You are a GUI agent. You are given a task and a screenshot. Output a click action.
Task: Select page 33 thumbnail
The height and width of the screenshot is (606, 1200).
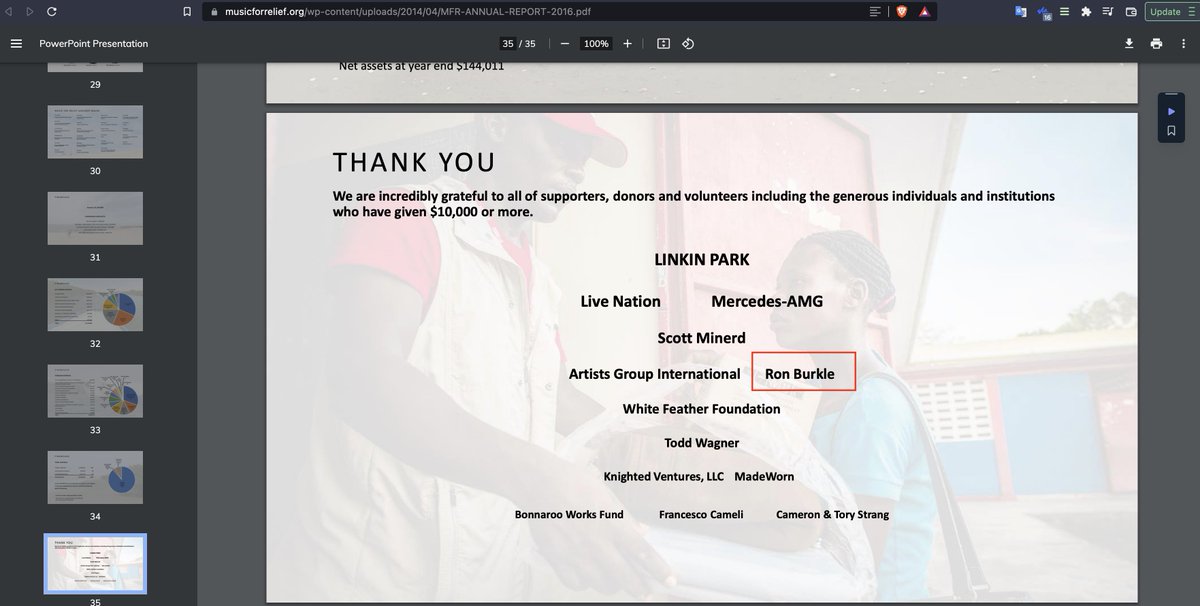pyautogui.click(x=95, y=391)
